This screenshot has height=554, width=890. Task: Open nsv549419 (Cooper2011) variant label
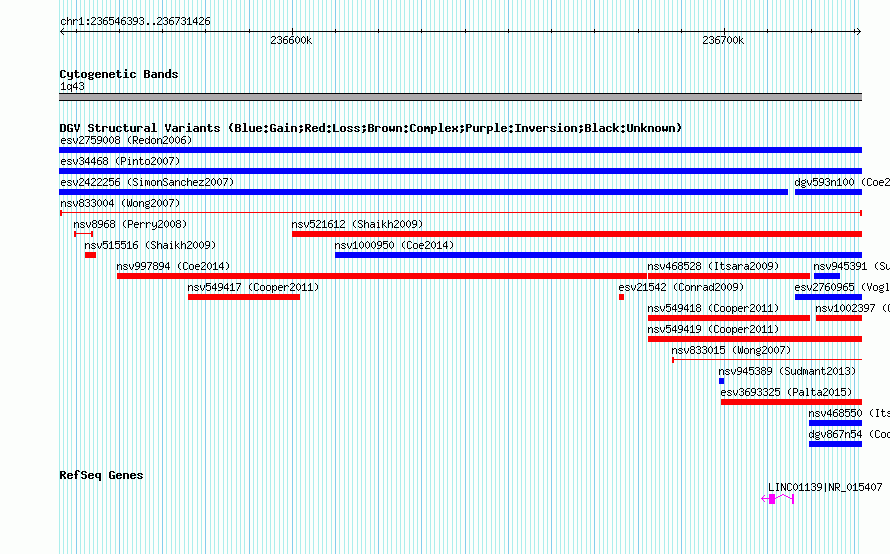point(713,329)
